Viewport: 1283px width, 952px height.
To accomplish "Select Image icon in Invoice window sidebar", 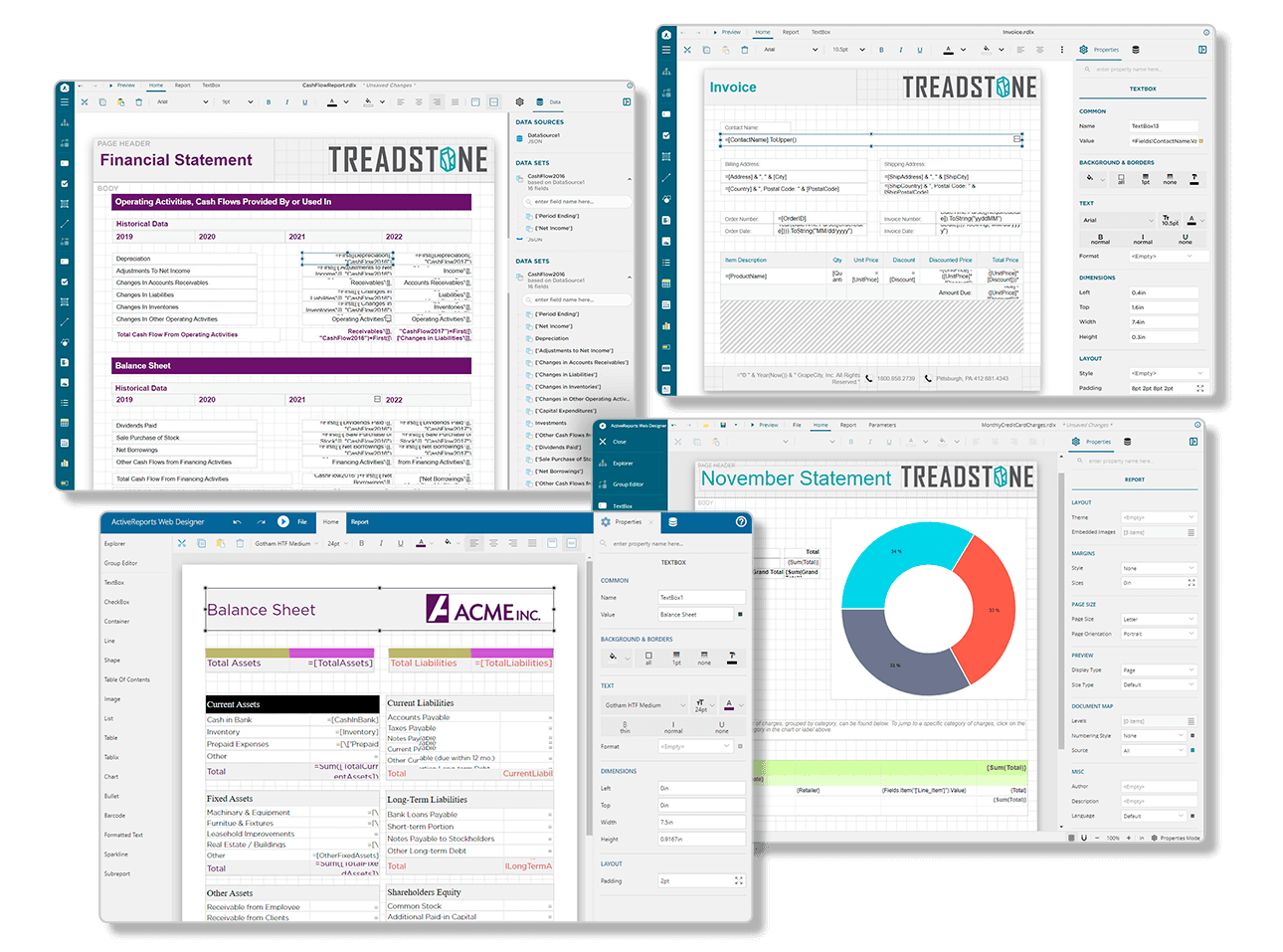I will [665, 241].
